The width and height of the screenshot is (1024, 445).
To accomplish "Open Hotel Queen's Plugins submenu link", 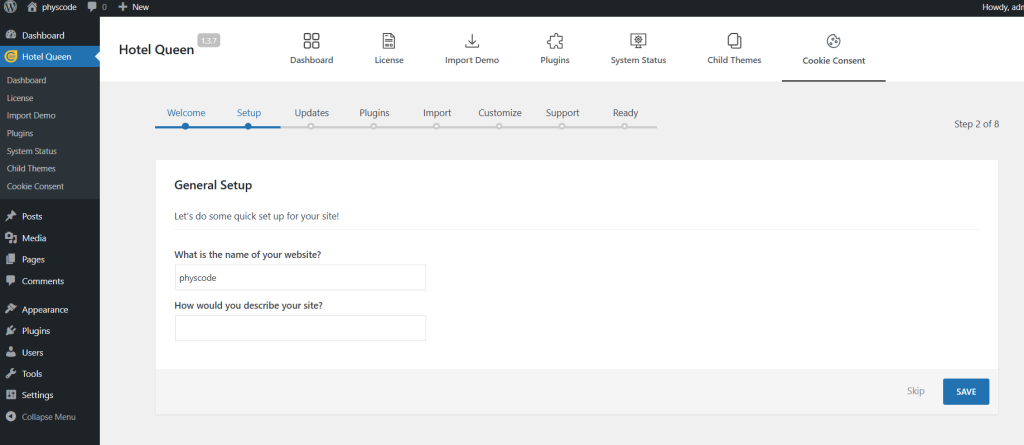I will click(x=20, y=133).
